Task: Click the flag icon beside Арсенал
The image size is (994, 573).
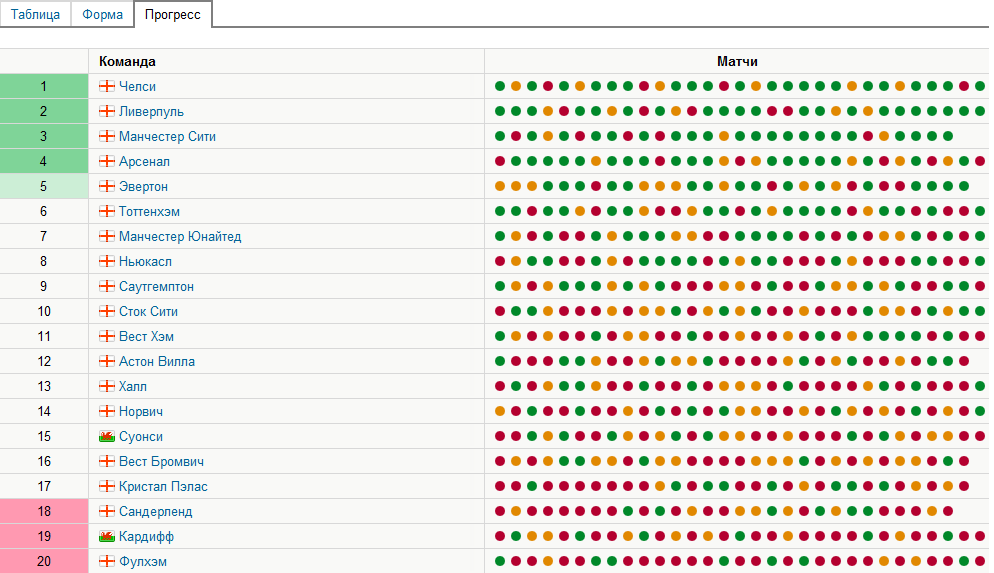Action: click(107, 161)
